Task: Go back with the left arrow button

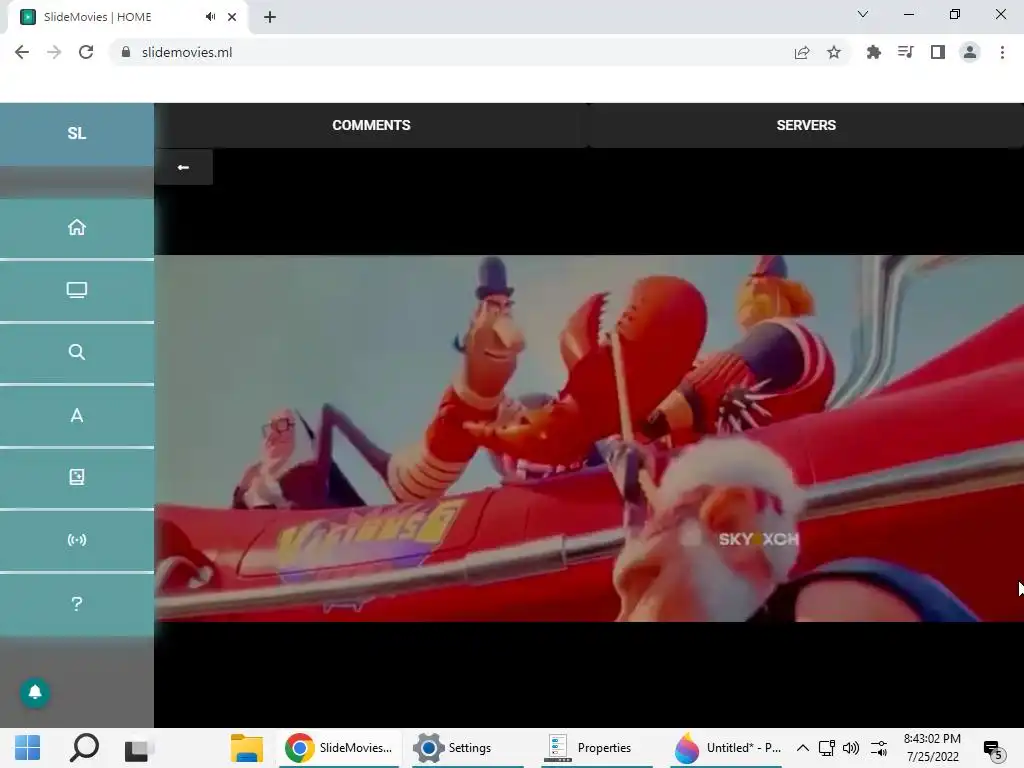Action: pyautogui.click(x=184, y=167)
